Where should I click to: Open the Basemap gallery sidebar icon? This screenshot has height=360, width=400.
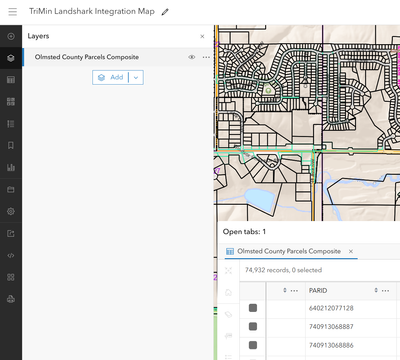tap(11, 102)
